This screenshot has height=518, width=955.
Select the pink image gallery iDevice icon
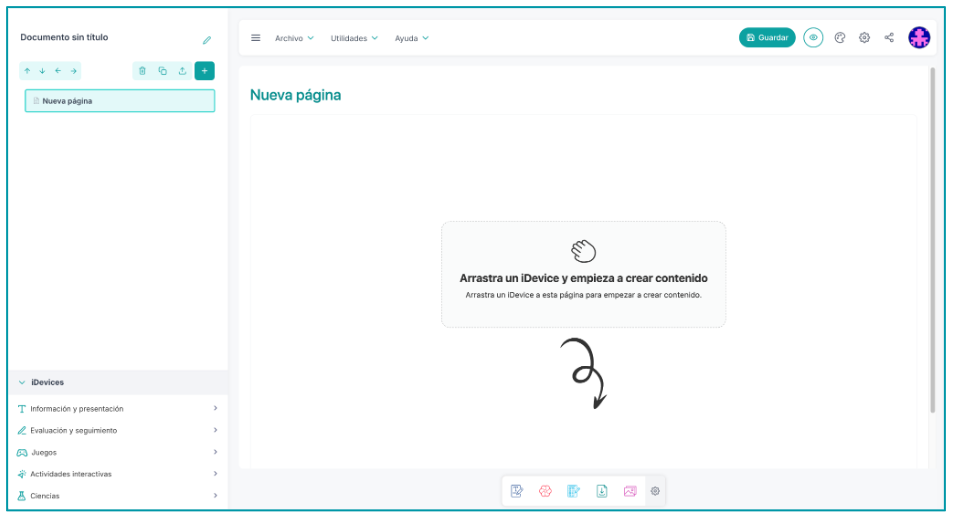630,491
